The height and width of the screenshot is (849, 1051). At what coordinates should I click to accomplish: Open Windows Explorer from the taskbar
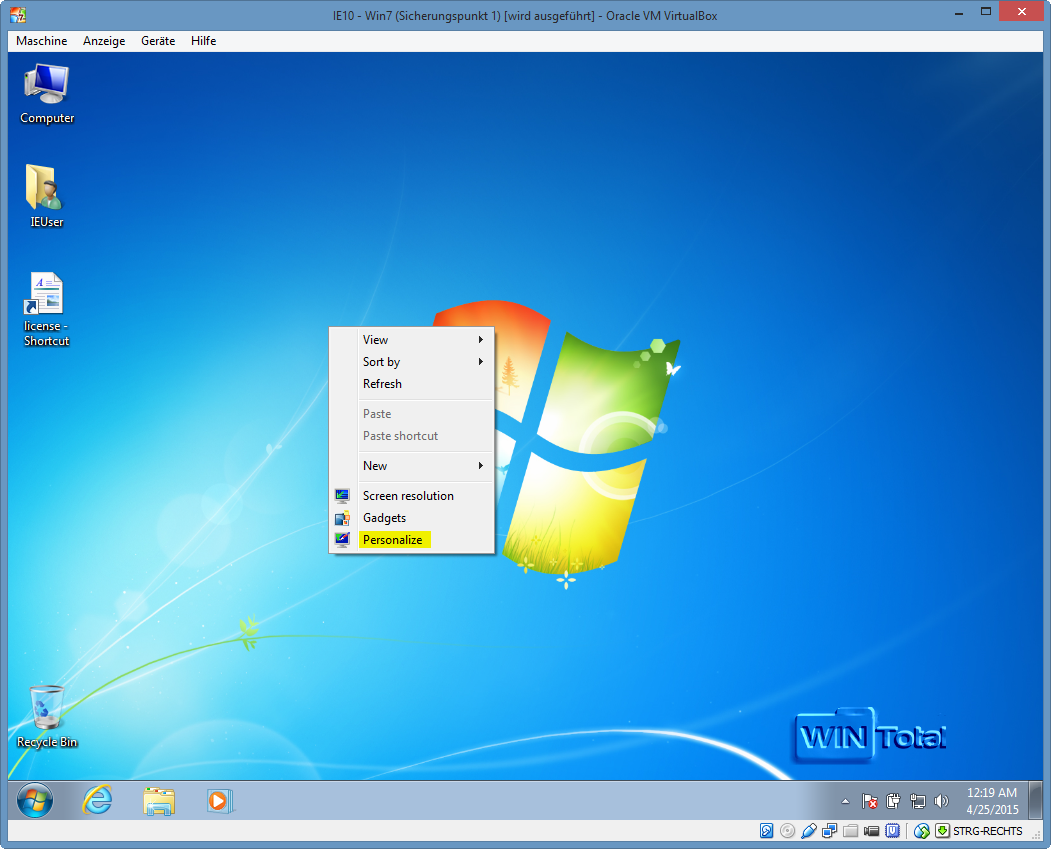159,801
